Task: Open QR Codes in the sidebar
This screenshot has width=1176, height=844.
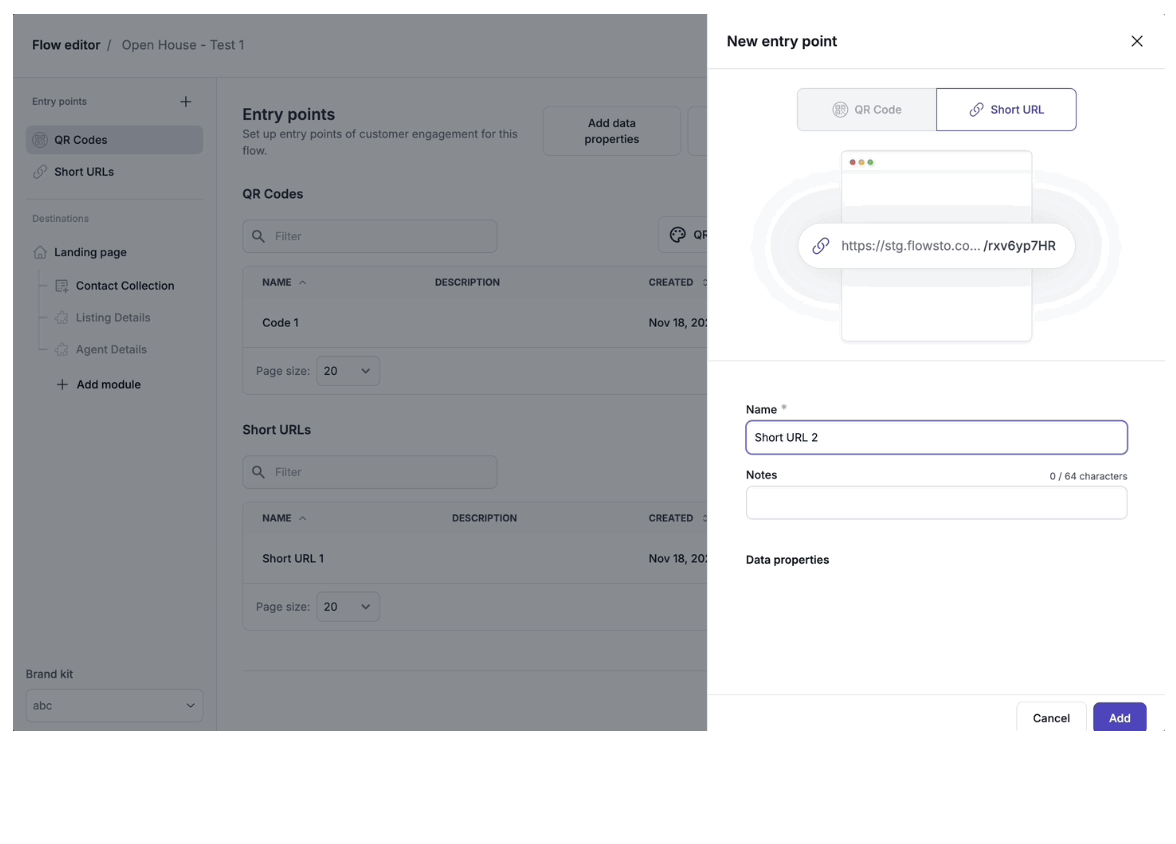Action: (x=114, y=140)
